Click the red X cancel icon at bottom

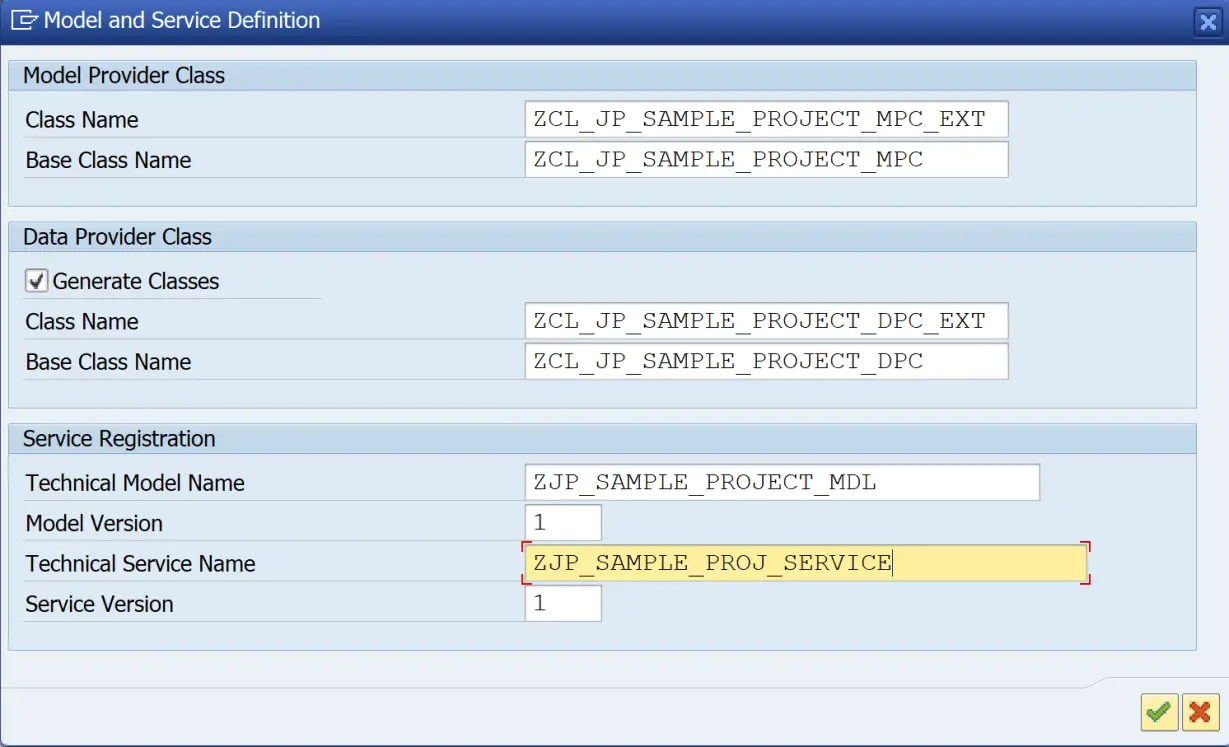1199,712
